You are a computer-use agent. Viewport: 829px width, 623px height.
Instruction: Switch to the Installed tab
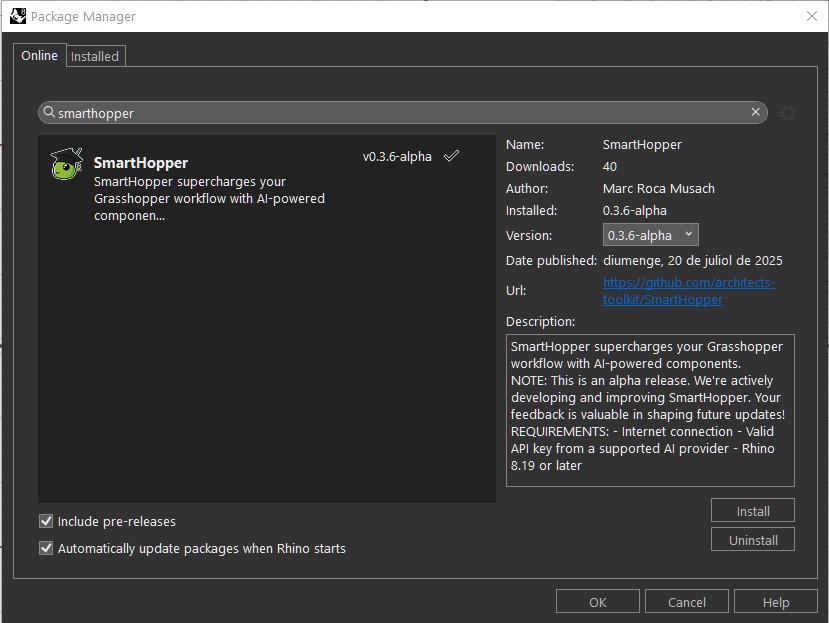95,56
